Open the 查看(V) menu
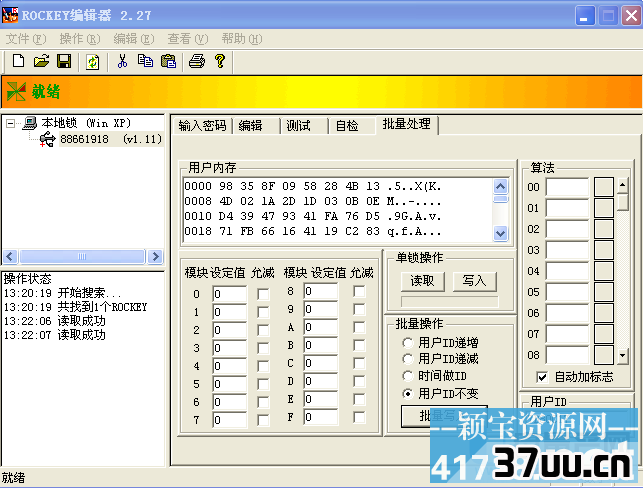Screen dimensions: 643x488 (188, 39)
